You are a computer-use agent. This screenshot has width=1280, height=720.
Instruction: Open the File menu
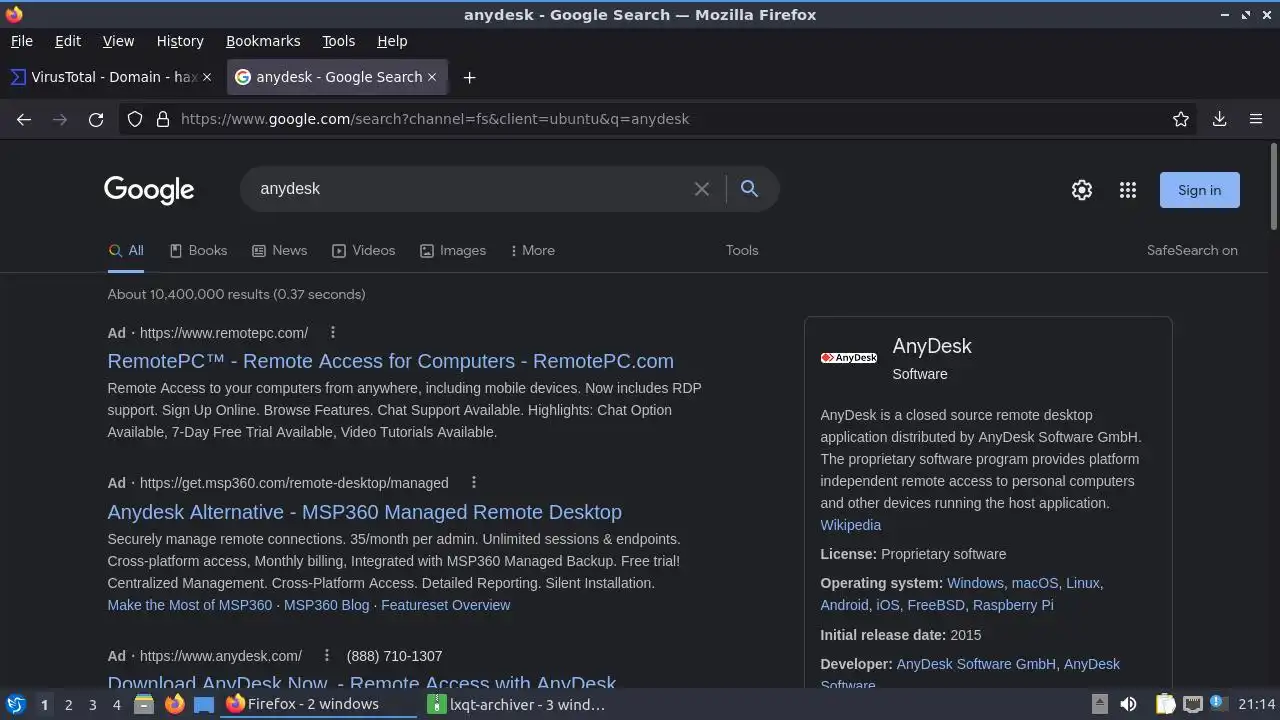[21, 41]
